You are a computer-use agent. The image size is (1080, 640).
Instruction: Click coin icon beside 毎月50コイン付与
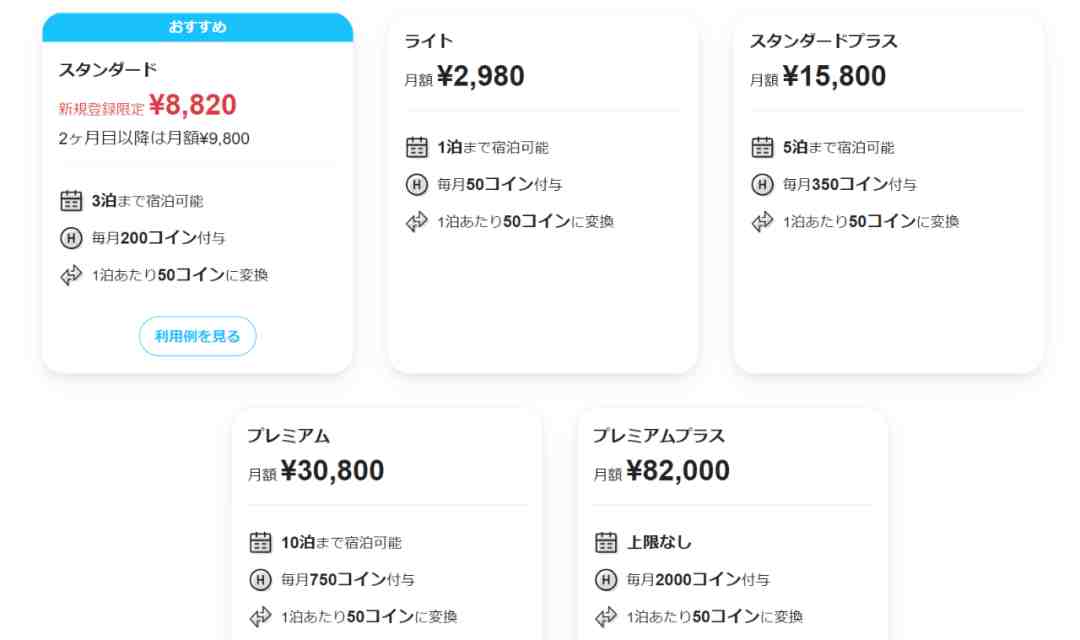point(417,185)
